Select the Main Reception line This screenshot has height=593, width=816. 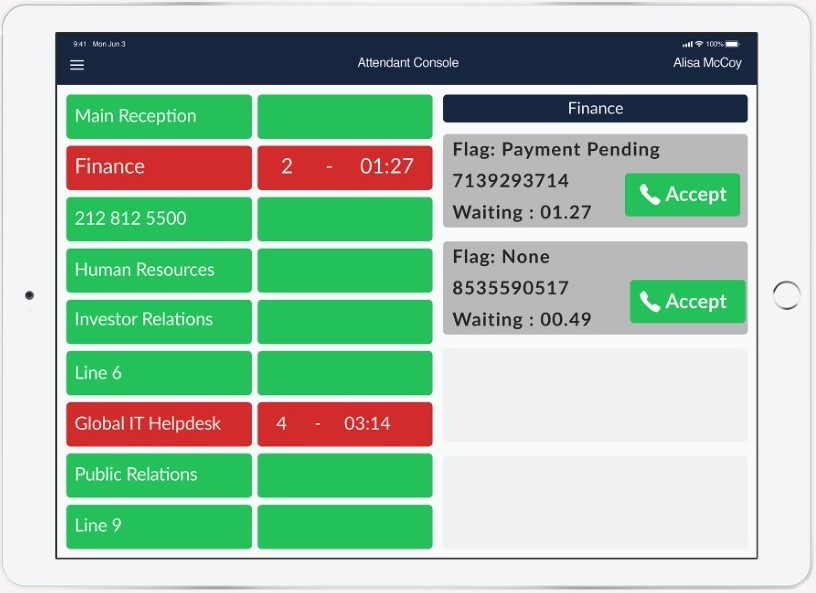pos(159,116)
